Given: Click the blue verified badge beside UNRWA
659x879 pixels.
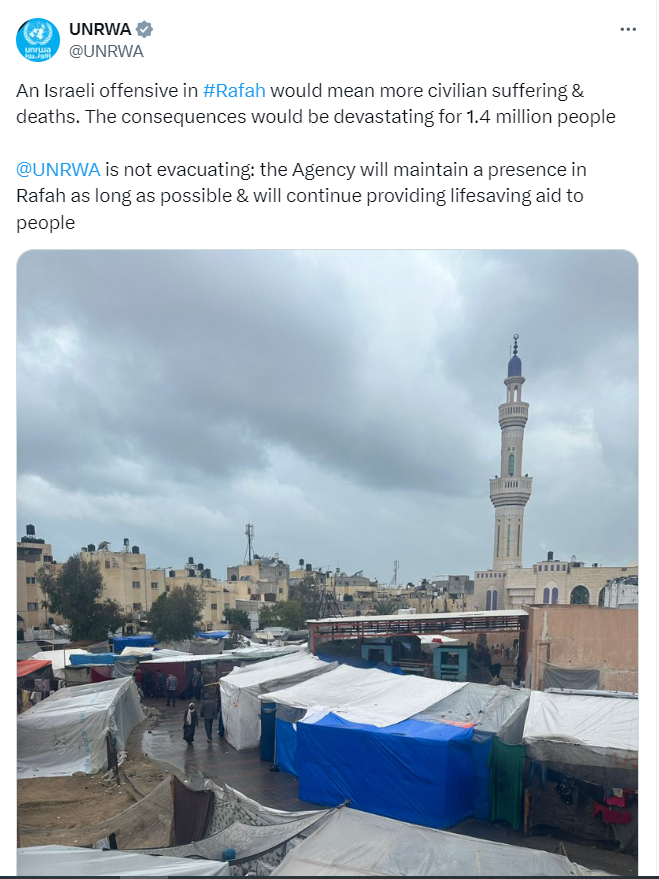Looking at the screenshot, I should pyautogui.click(x=145, y=29).
